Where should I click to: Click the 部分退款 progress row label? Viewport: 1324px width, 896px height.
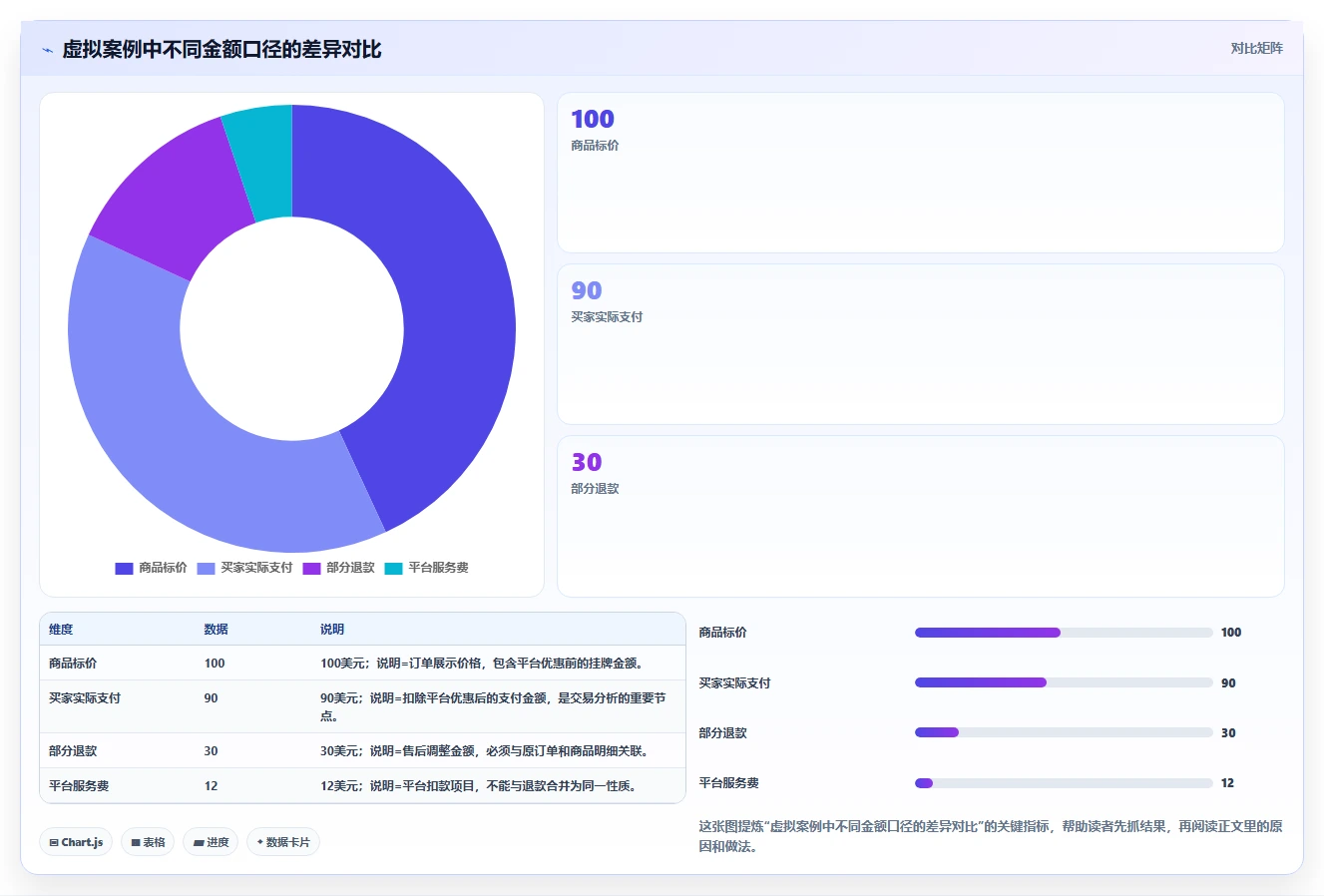(x=722, y=733)
